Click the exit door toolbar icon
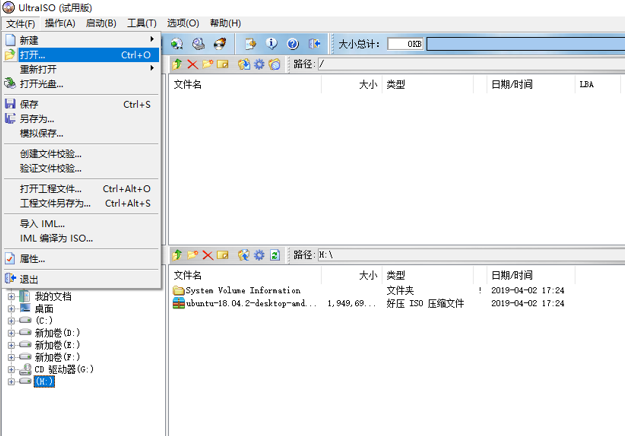The width and height of the screenshot is (625, 436). 314,44
